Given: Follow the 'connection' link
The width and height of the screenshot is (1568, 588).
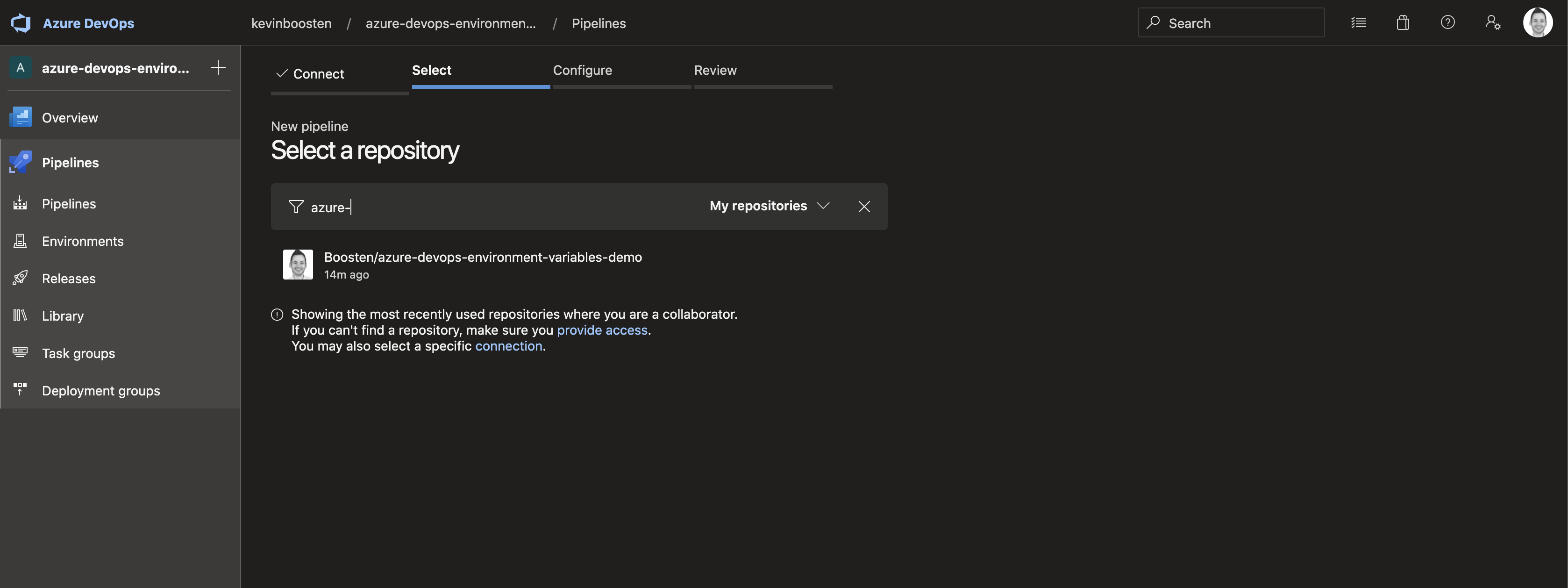Looking at the screenshot, I should 508,346.
